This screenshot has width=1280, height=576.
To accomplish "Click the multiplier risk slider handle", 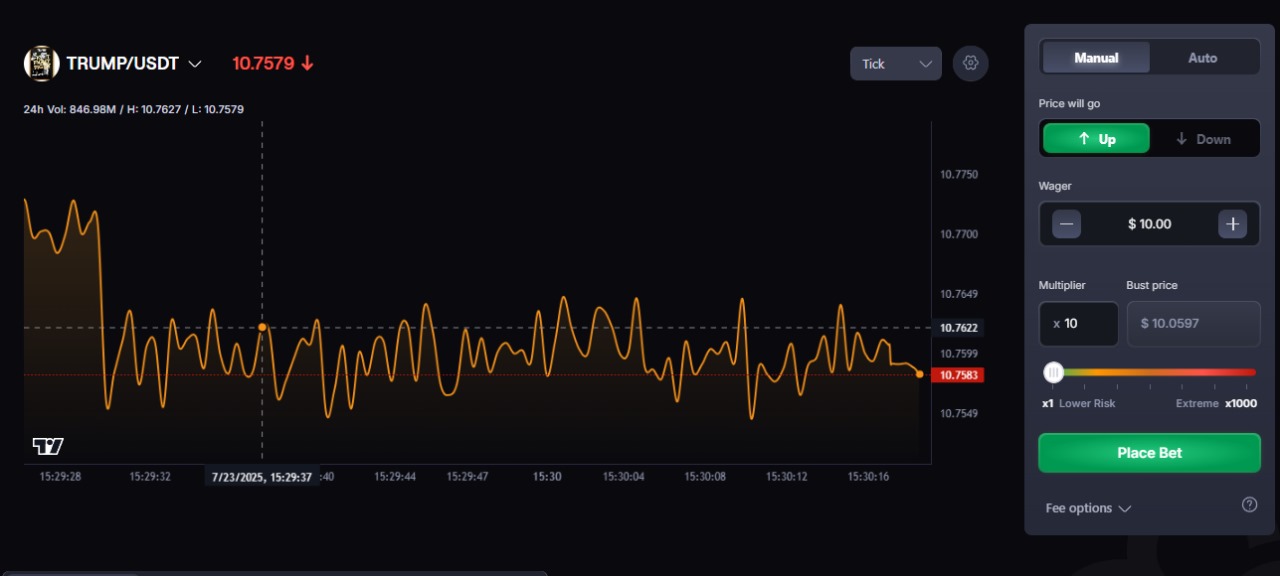I will 1053,372.
